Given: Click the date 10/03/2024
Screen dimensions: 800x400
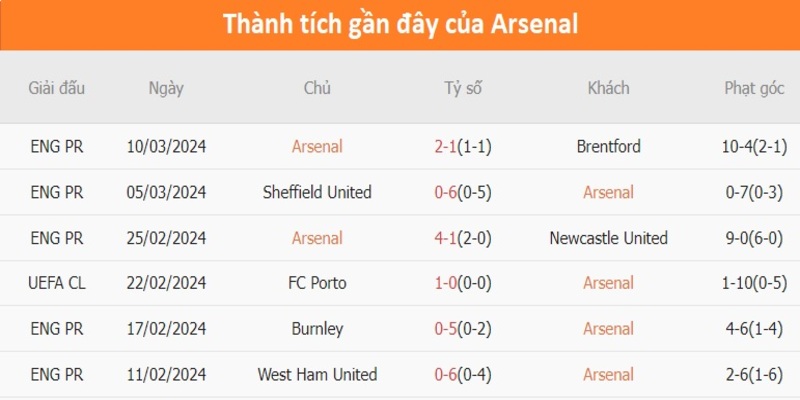Looking at the screenshot, I should click(x=166, y=147).
